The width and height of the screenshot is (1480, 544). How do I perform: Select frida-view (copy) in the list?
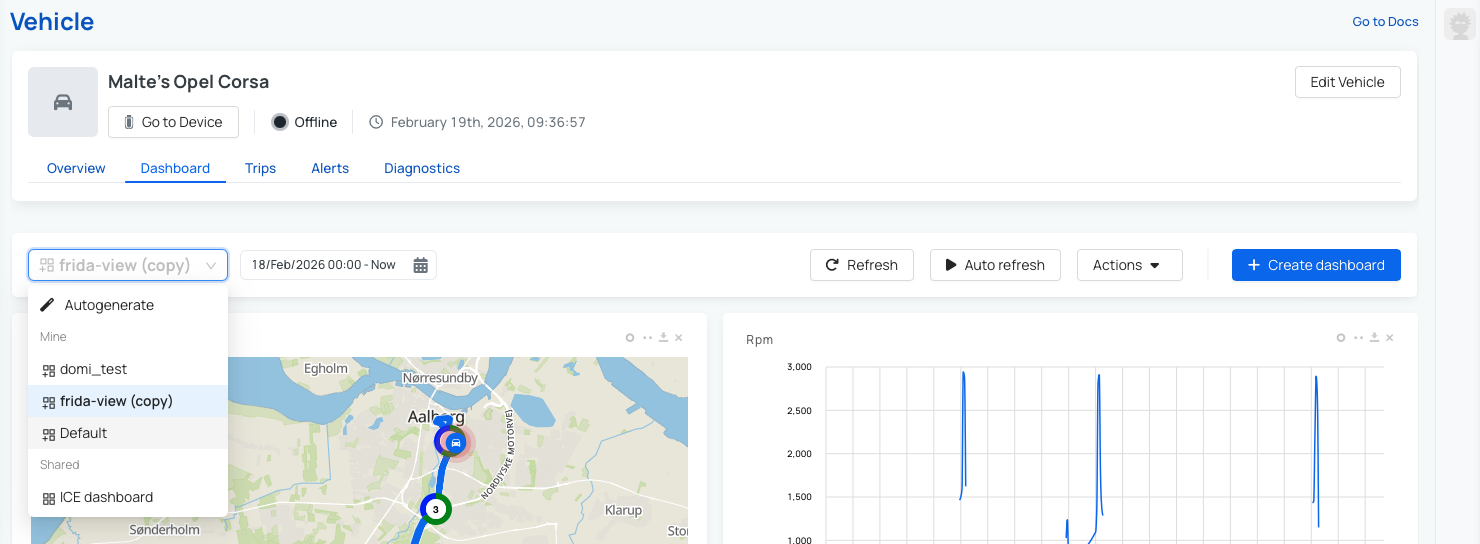tap(128, 401)
